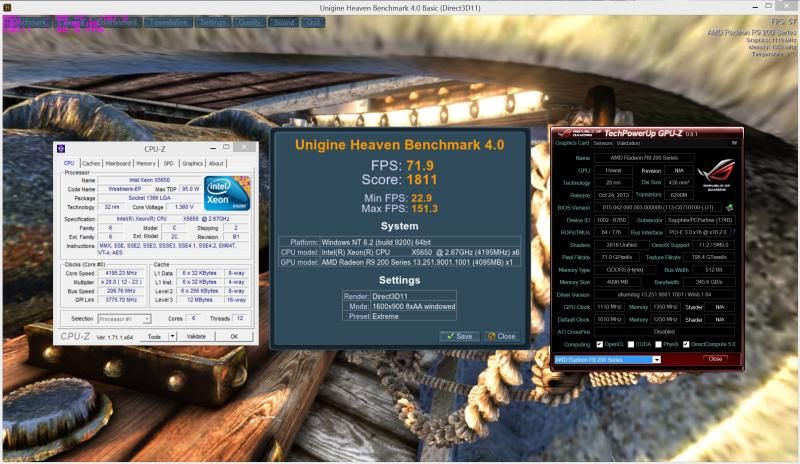Click the Camera button in Heaven toolbar
The image size is (800, 464).
pyautogui.click(x=73, y=22)
